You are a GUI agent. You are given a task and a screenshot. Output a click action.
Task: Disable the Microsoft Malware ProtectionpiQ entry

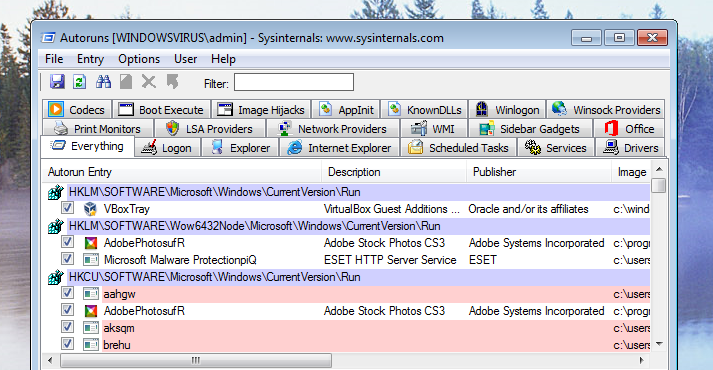coord(67,259)
